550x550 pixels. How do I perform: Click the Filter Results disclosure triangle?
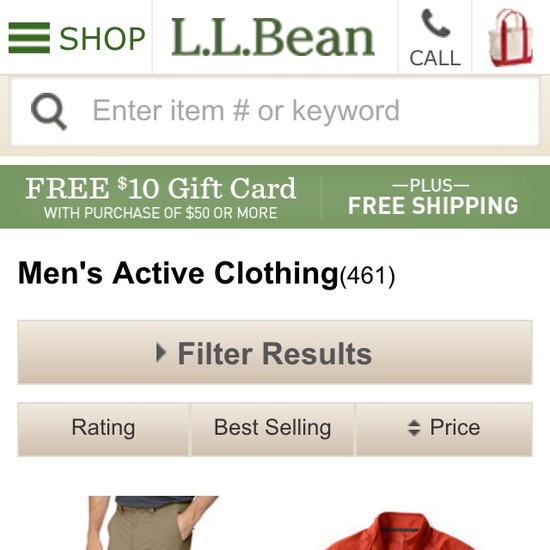[161, 353]
